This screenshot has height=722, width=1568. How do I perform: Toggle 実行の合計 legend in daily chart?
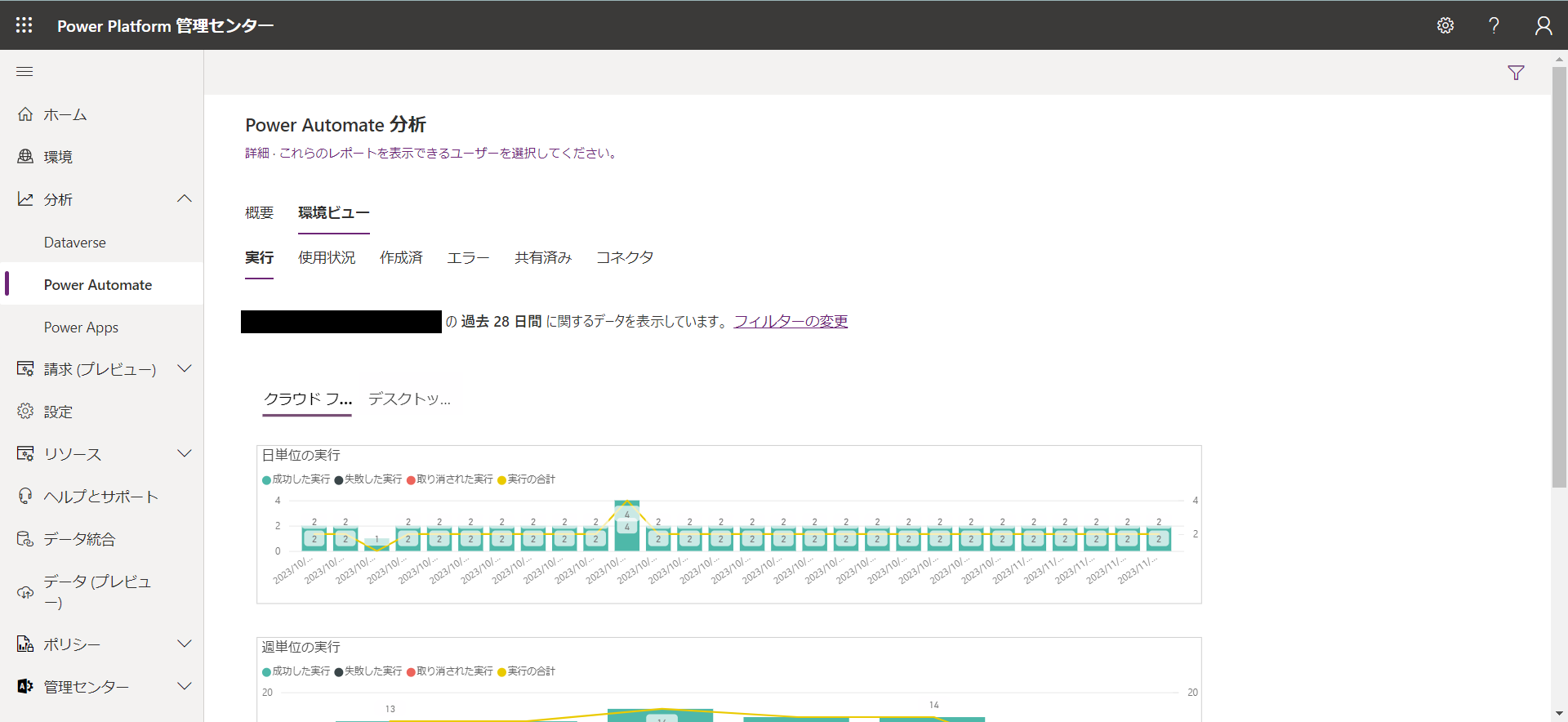[526, 479]
